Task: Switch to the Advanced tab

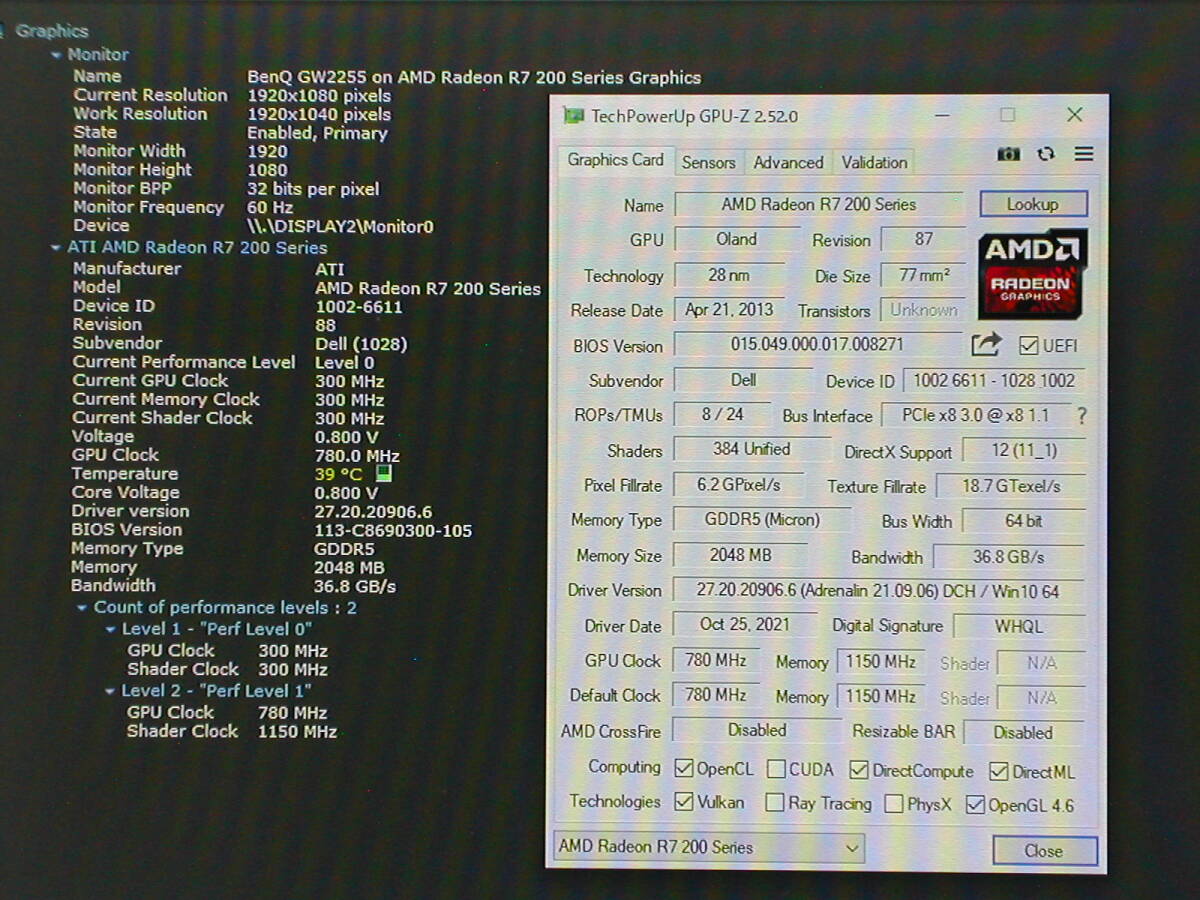Action: [x=788, y=162]
